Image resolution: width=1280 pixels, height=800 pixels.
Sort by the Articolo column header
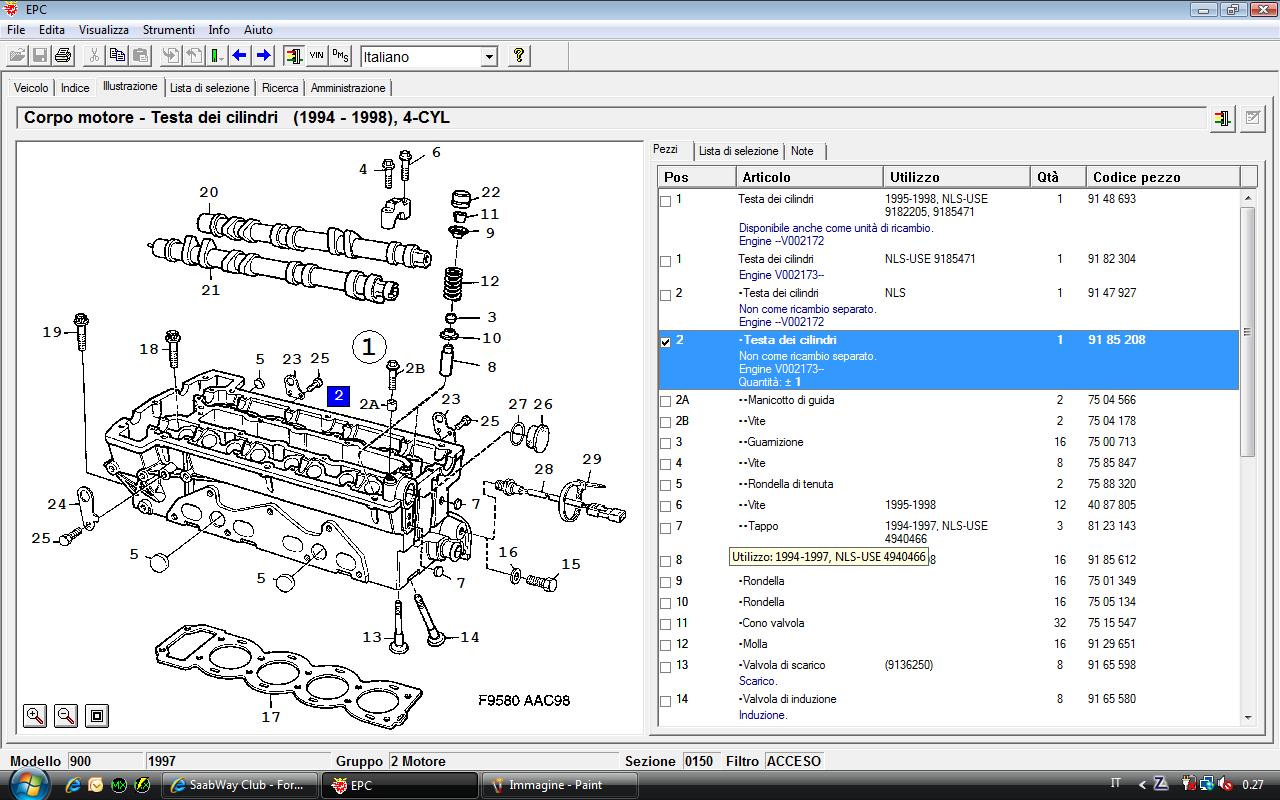(x=811, y=177)
